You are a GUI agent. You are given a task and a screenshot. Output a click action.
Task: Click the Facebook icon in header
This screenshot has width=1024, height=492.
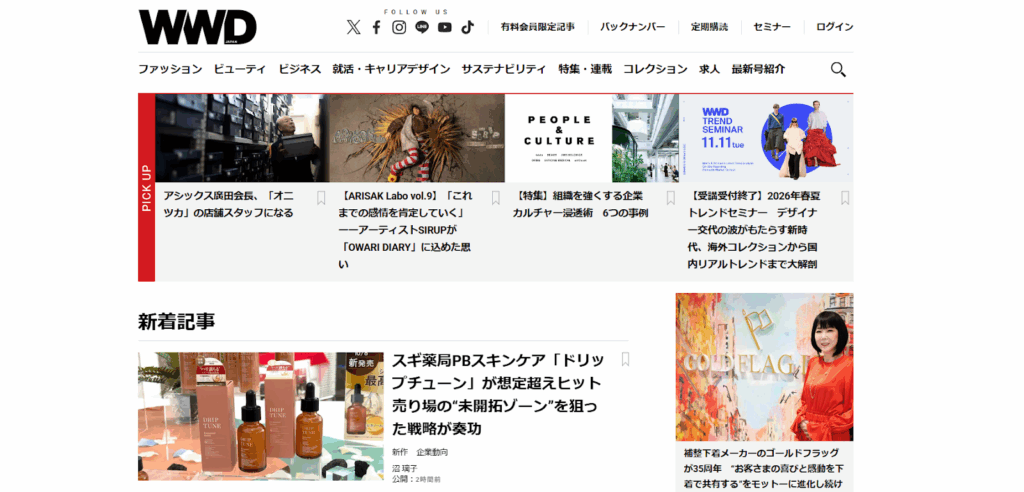(376, 27)
